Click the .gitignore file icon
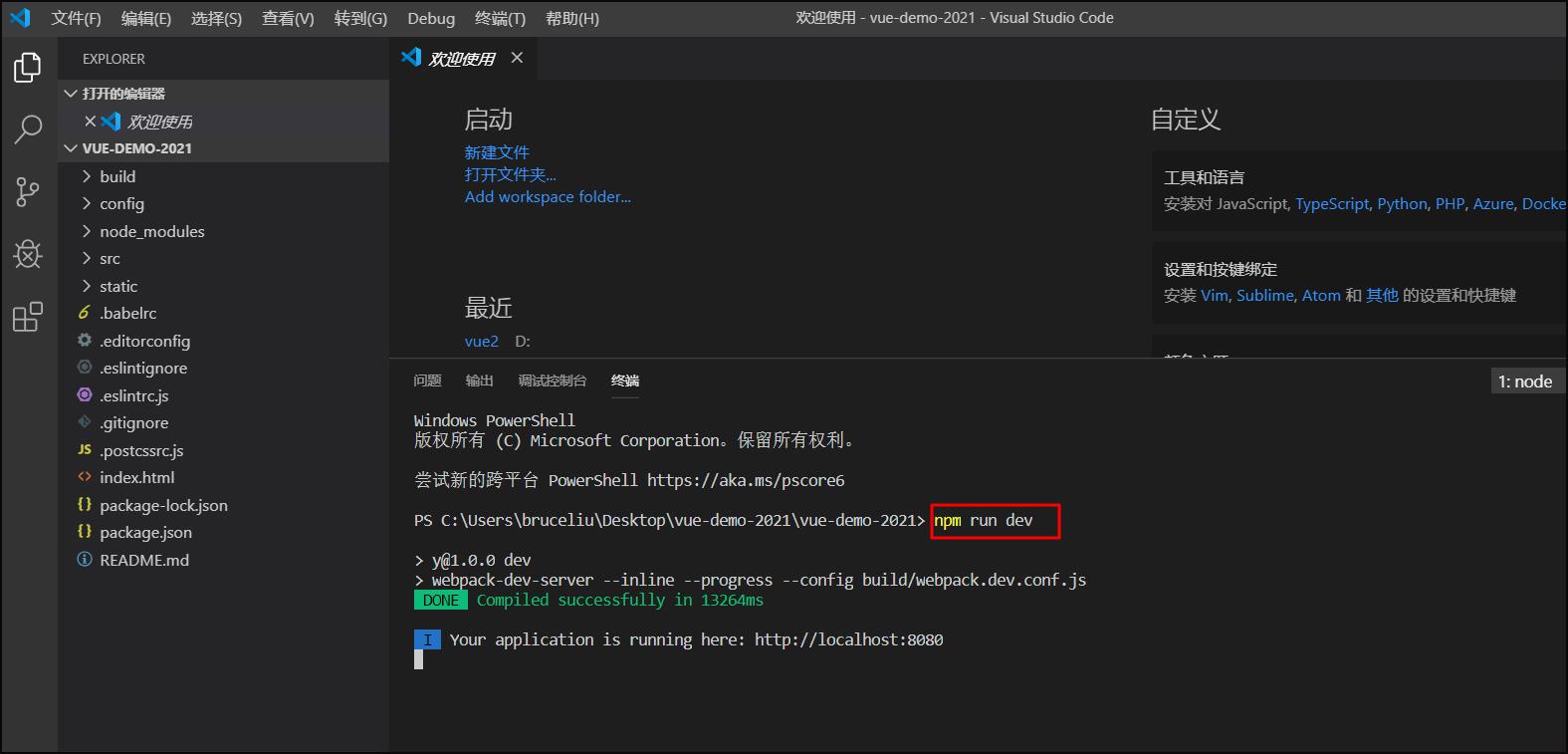 coord(85,422)
